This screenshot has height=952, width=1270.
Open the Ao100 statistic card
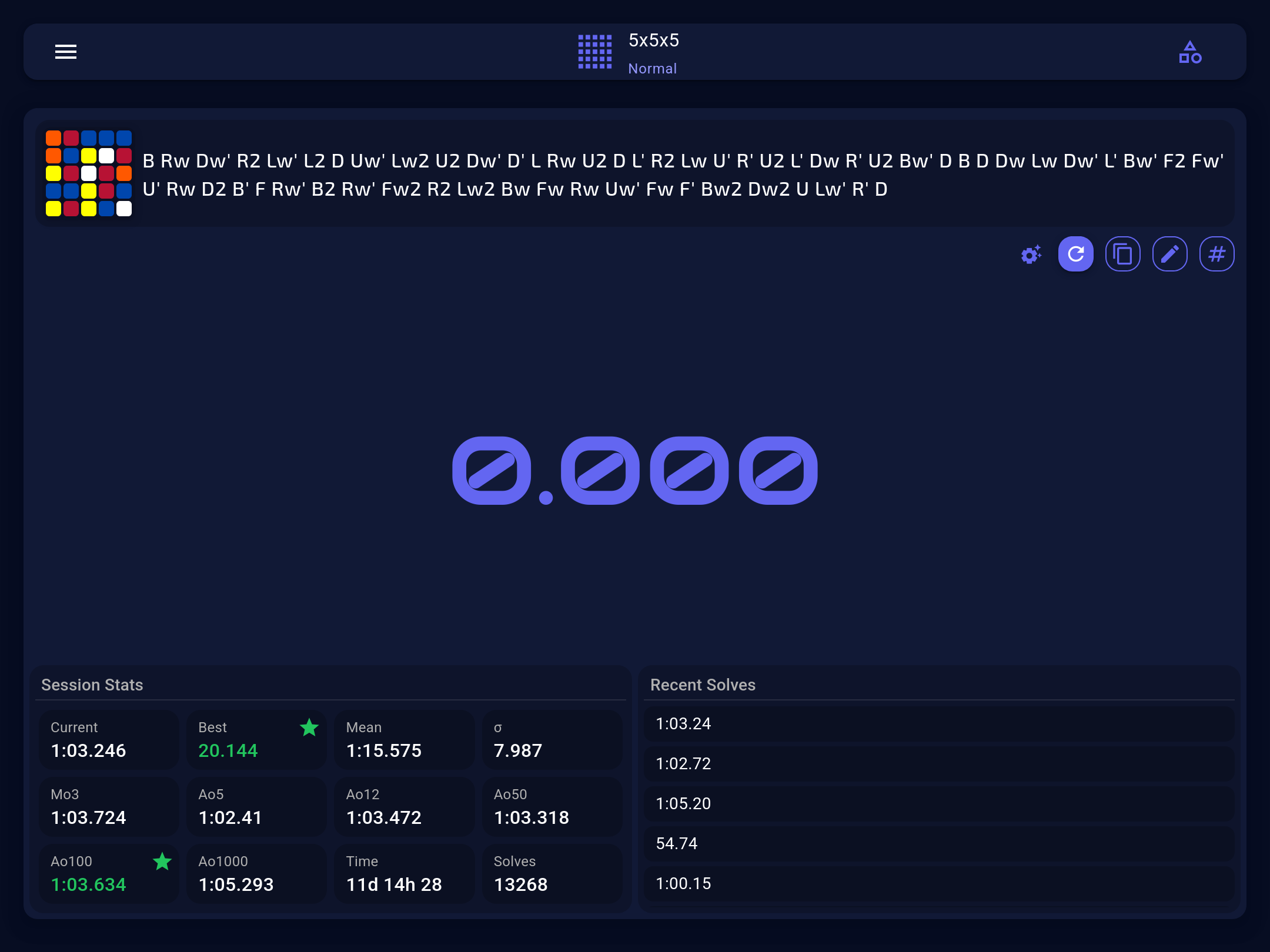click(x=109, y=874)
